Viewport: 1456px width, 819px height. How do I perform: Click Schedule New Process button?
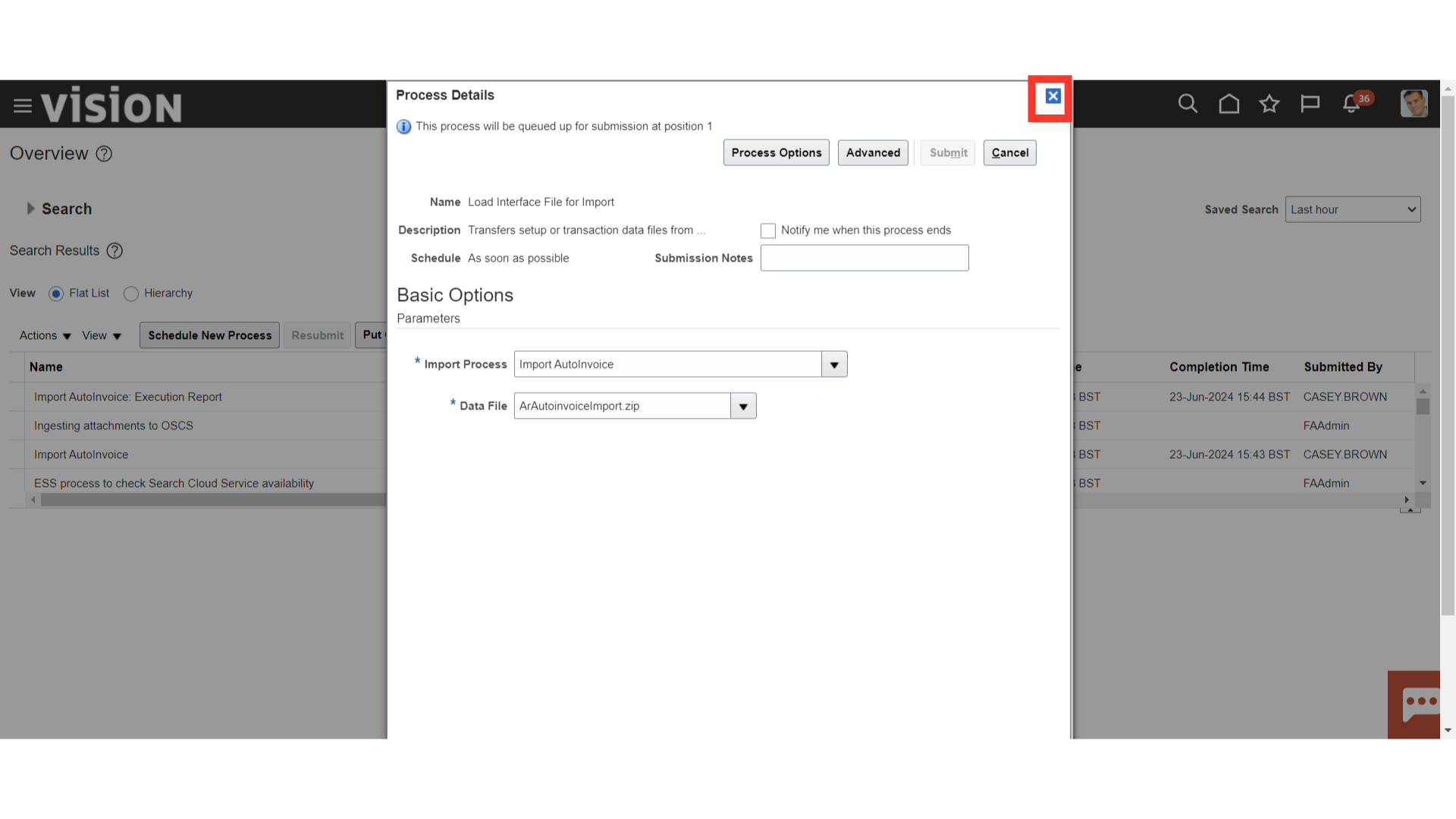click(210, 335)
